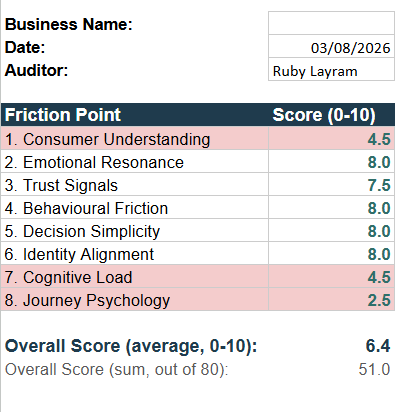
Task: Select the Auditor cell with Ruby Layram
Action: [x=331, y=69]
